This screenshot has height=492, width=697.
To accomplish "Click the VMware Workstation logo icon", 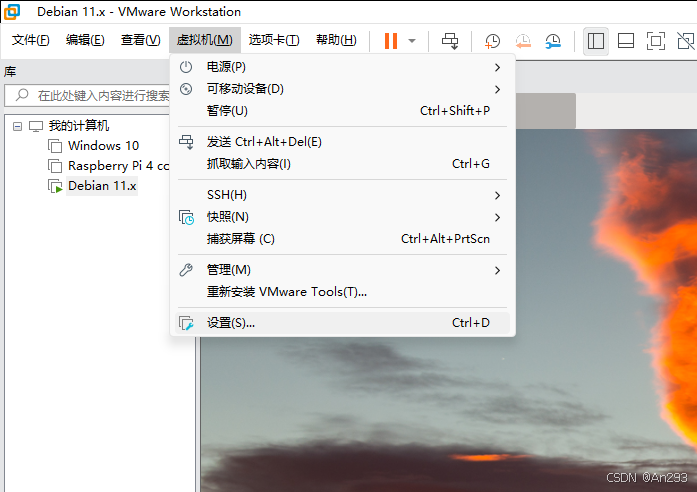I will coord(12,12).
